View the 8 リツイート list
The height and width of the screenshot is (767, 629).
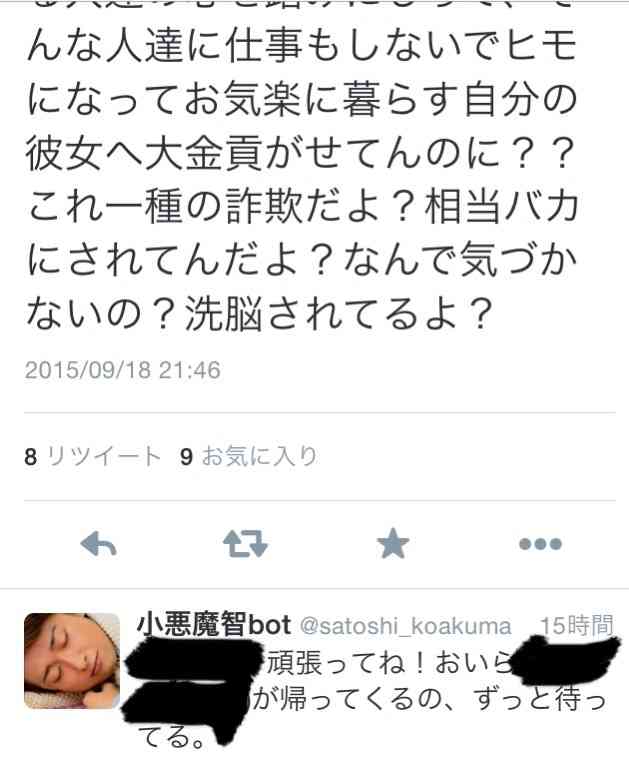coord(93,456)
